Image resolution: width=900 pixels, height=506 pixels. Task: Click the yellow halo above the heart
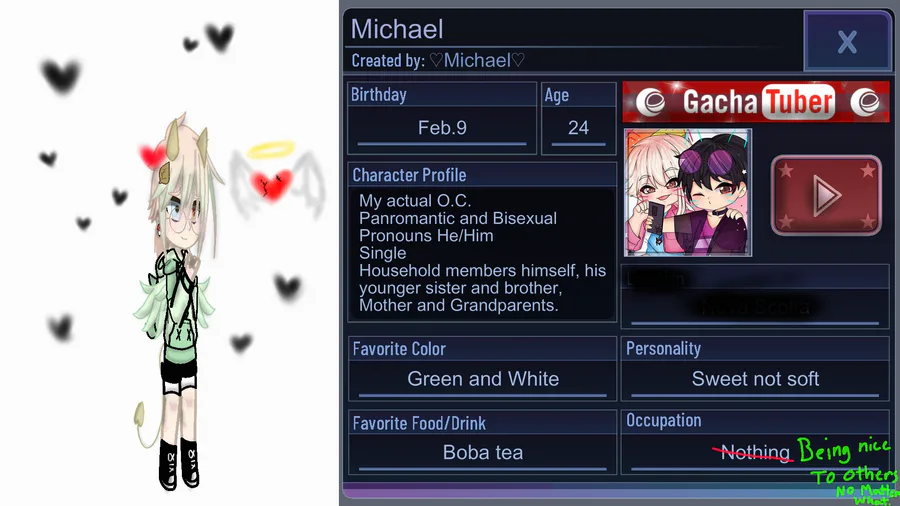pos(271,150)
